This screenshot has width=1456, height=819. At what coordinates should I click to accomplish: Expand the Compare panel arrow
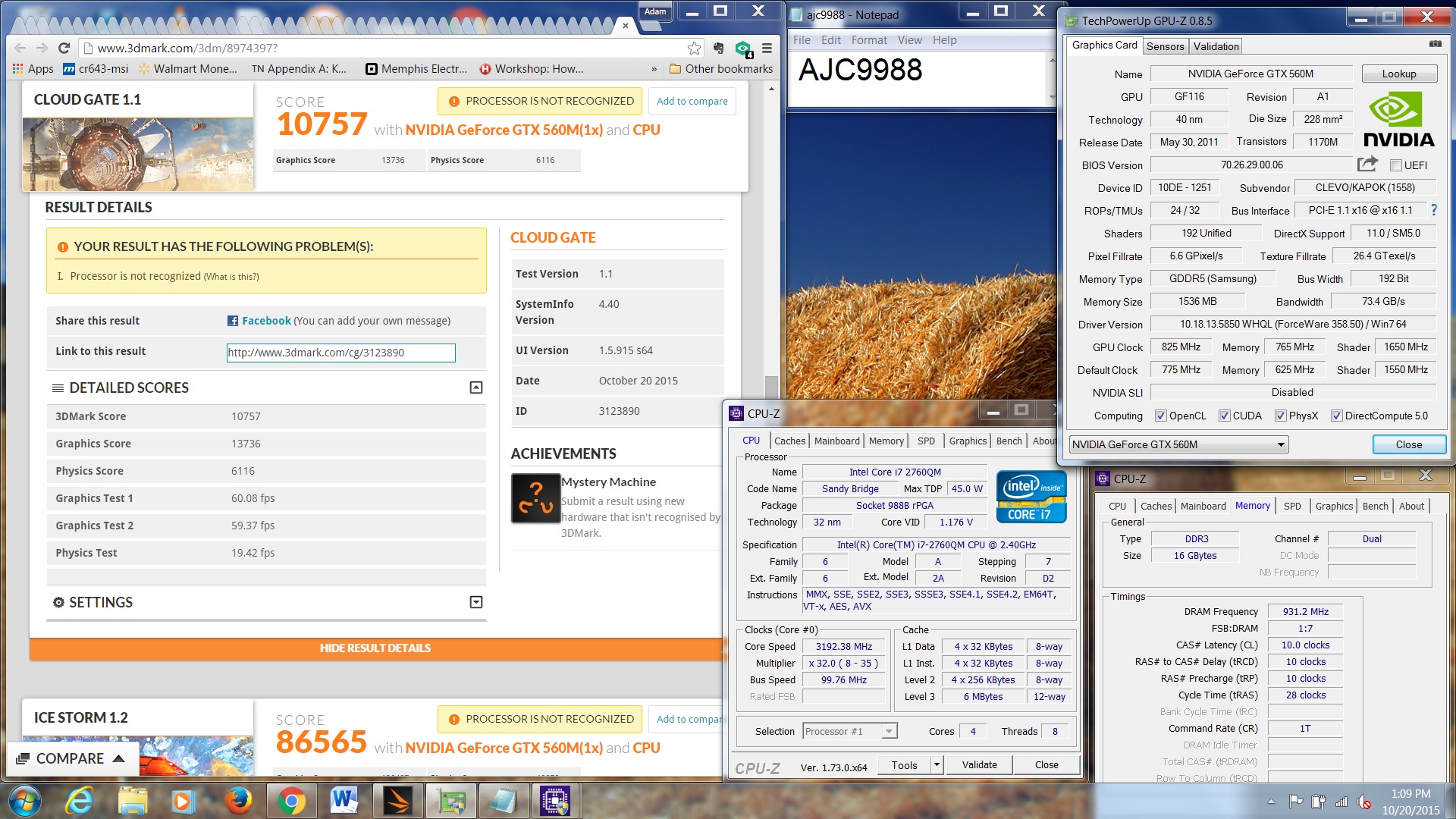tap(118, 758)
